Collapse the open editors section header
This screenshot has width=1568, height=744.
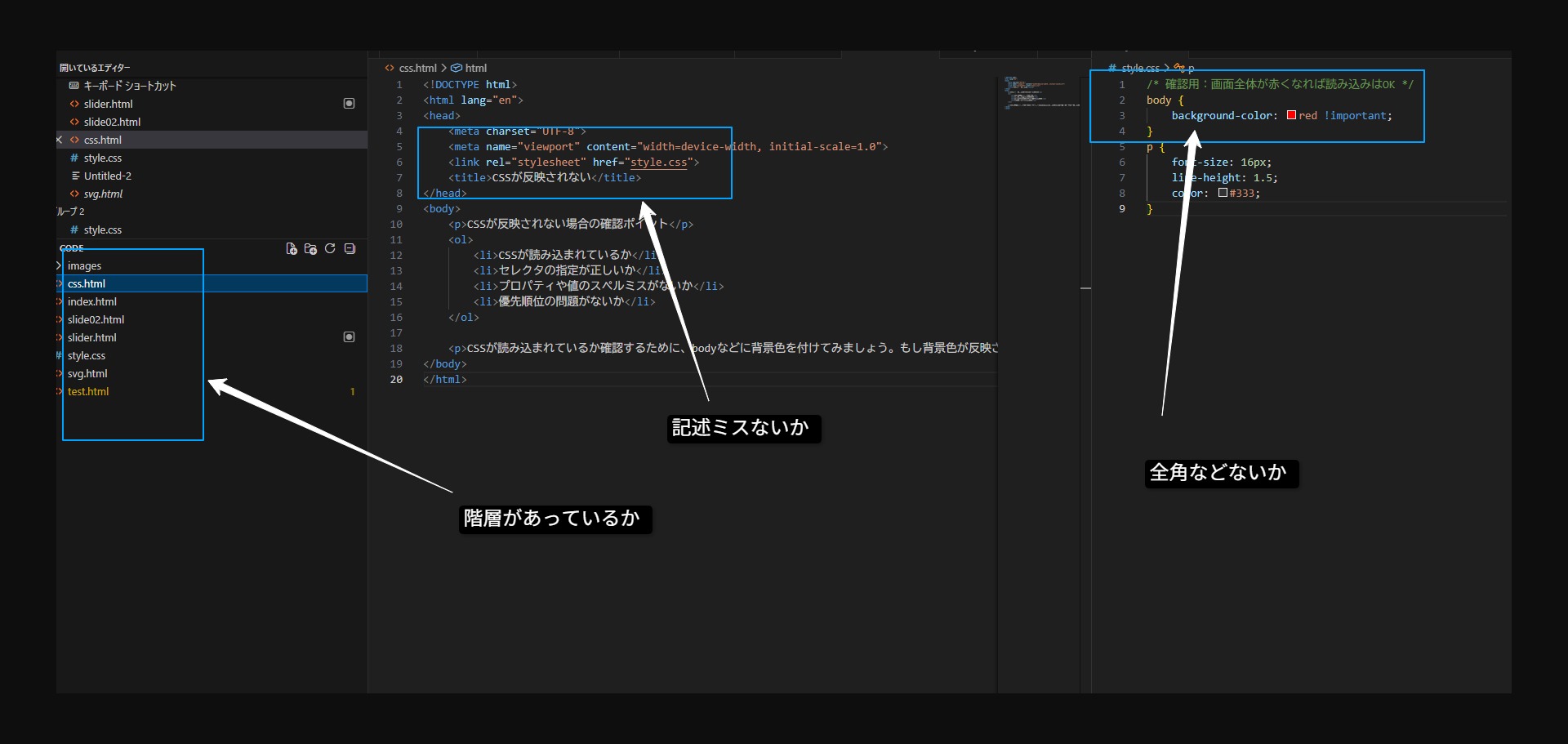coord(95,68)
